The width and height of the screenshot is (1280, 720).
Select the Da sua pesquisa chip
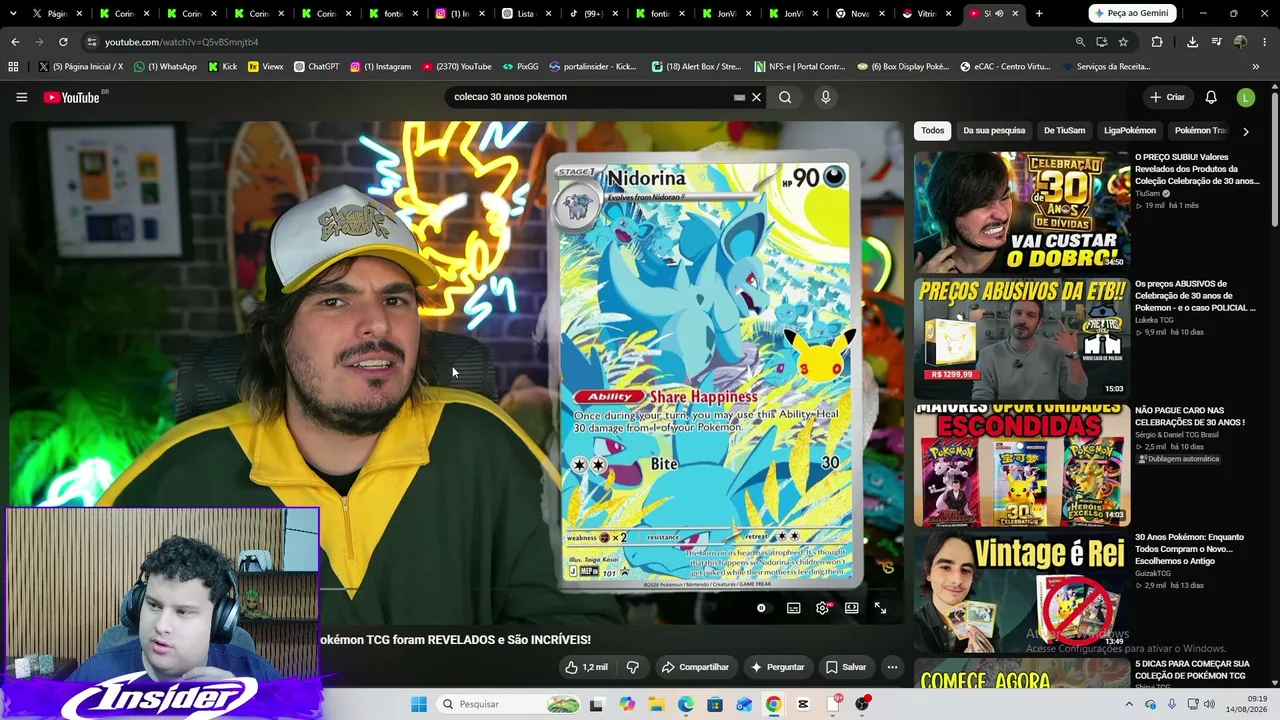(x=994, y=131)
